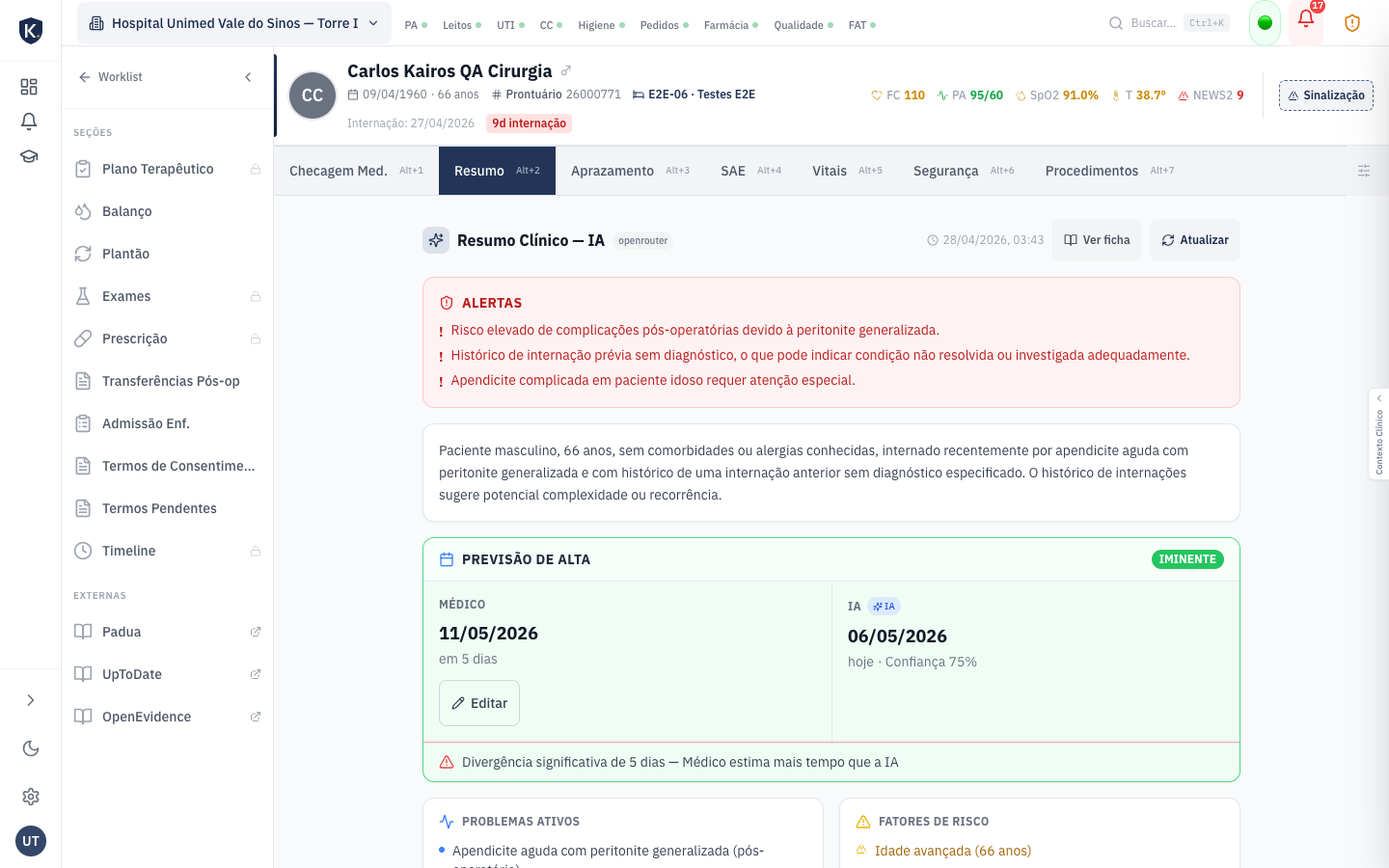
Task: Open the Leitos module link
Action: [x=462, y=25]
